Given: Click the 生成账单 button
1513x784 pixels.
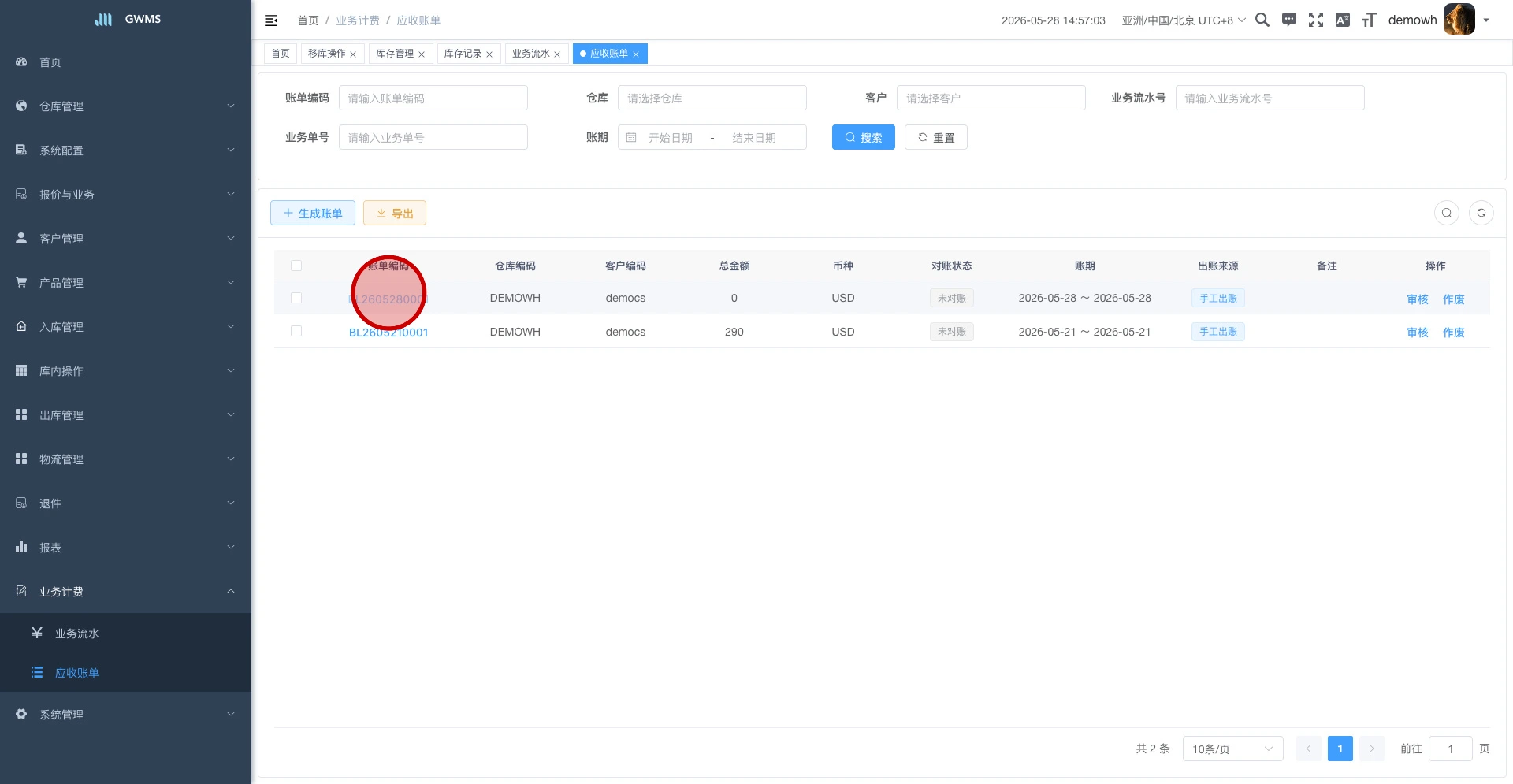Looking at the screenshot, I should [x=313, y=213].
